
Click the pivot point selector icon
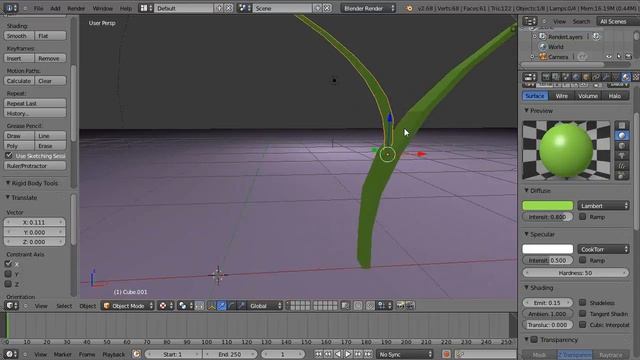[186, 306]
